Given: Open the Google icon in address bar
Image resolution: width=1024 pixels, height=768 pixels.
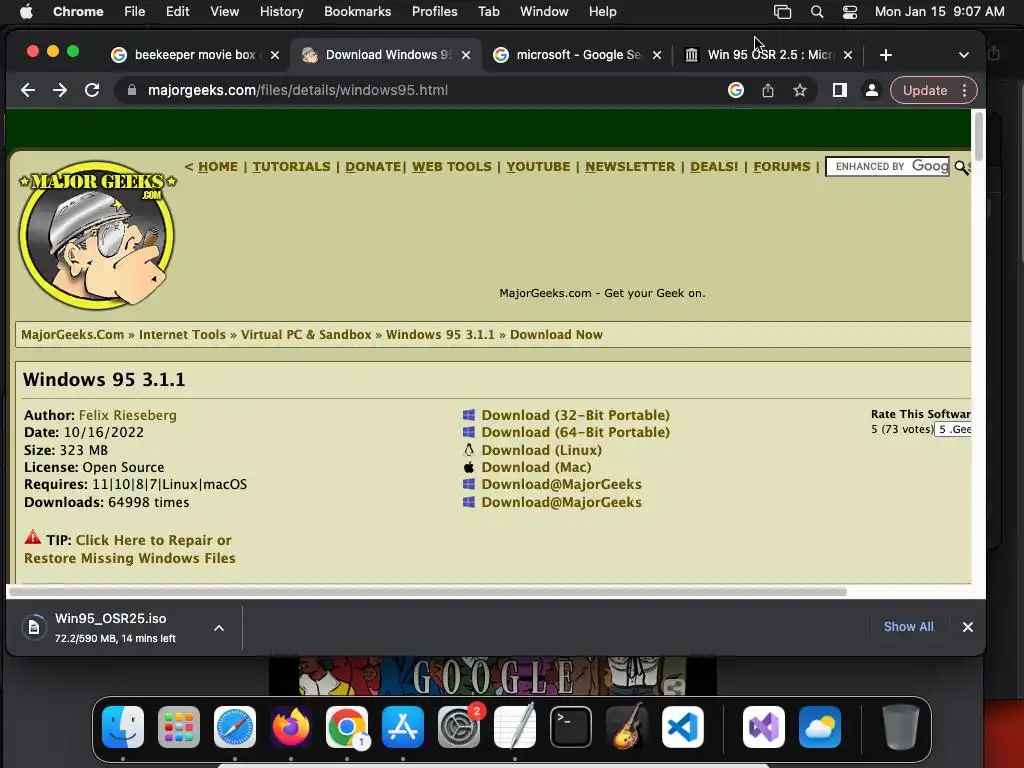Looking at the screenshot, I should click(x=736, y=90).
